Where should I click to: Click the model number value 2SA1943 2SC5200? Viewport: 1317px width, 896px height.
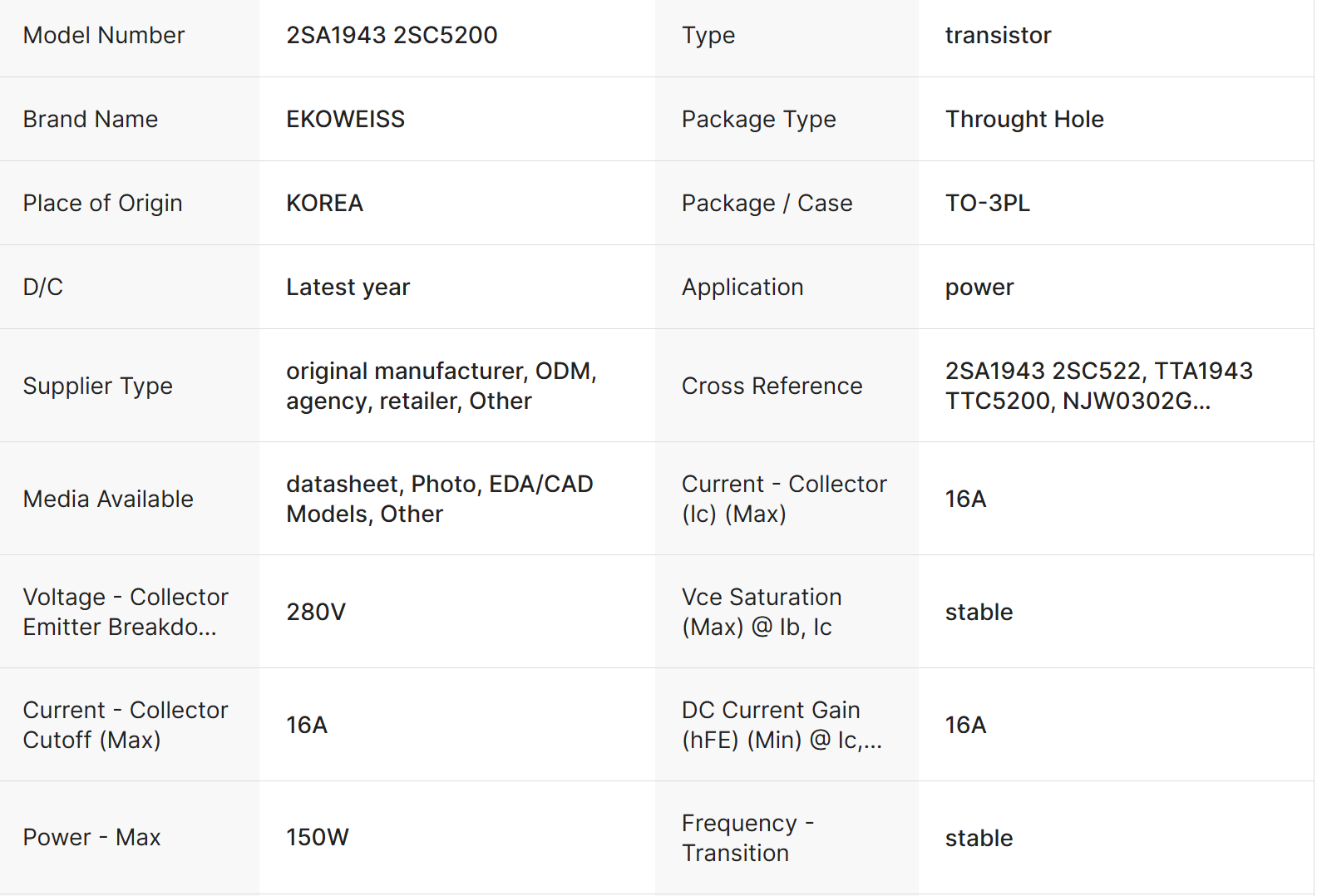pyautogui.click(x=392, y=35)
